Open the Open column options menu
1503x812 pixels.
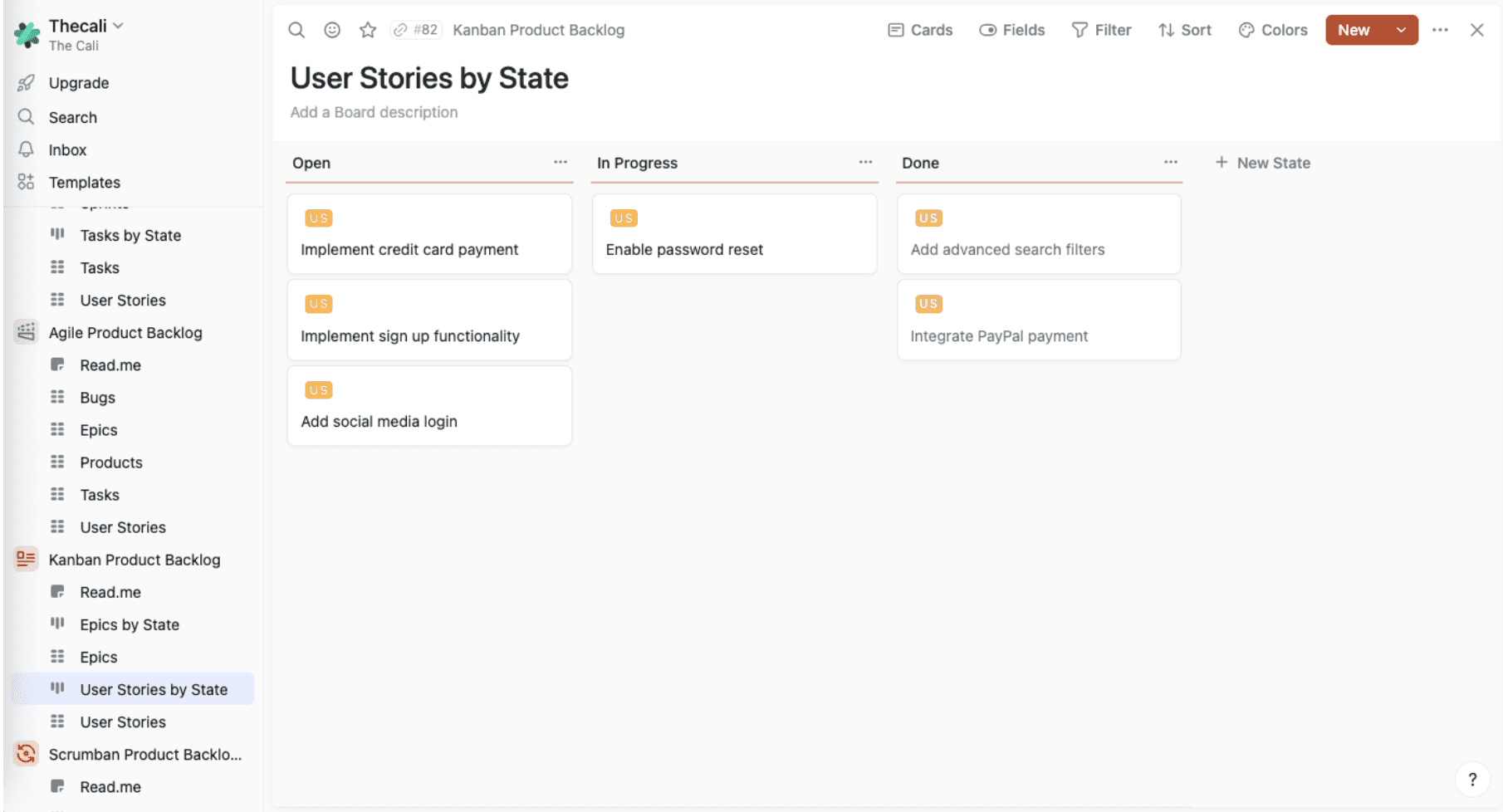click(561, 162)
